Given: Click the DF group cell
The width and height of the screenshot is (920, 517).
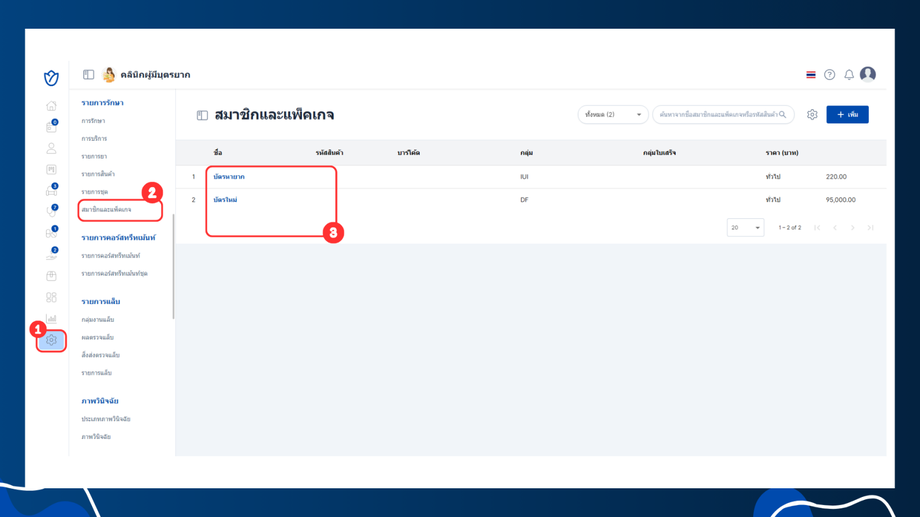Looking at the screenshot, I should tap(524, 200).
